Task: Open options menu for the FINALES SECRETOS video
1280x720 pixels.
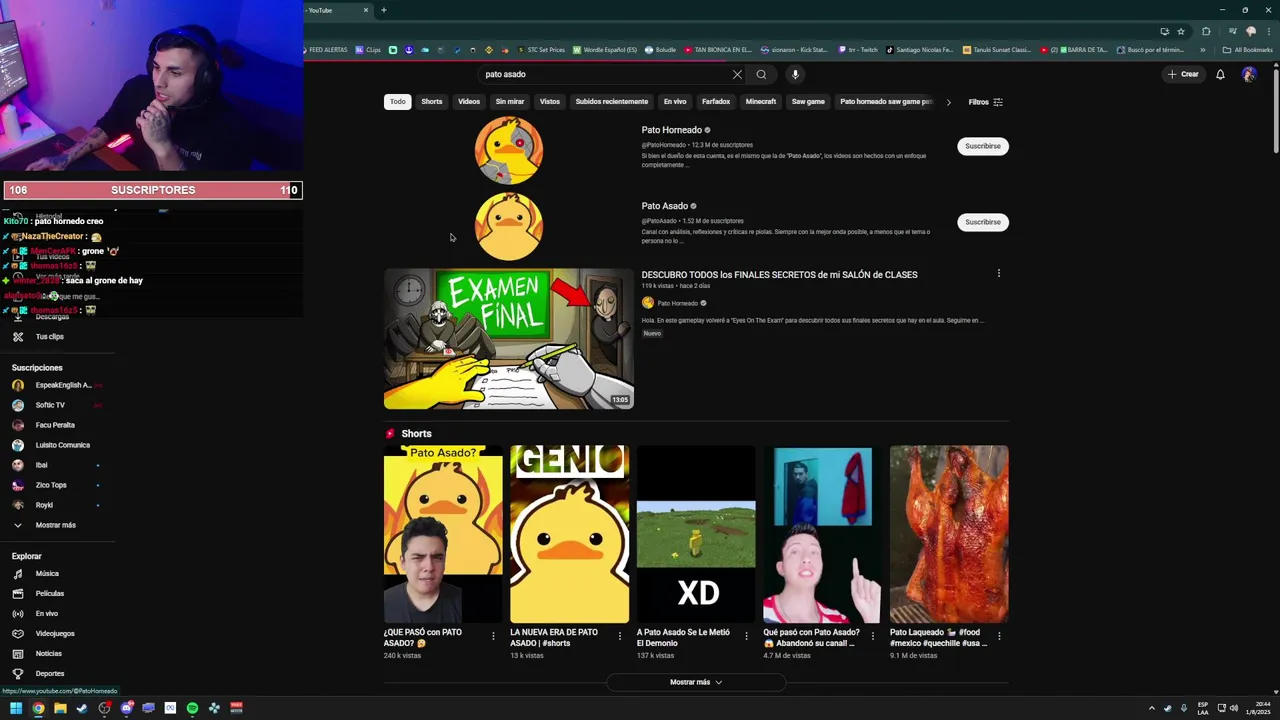Action: 998,274
